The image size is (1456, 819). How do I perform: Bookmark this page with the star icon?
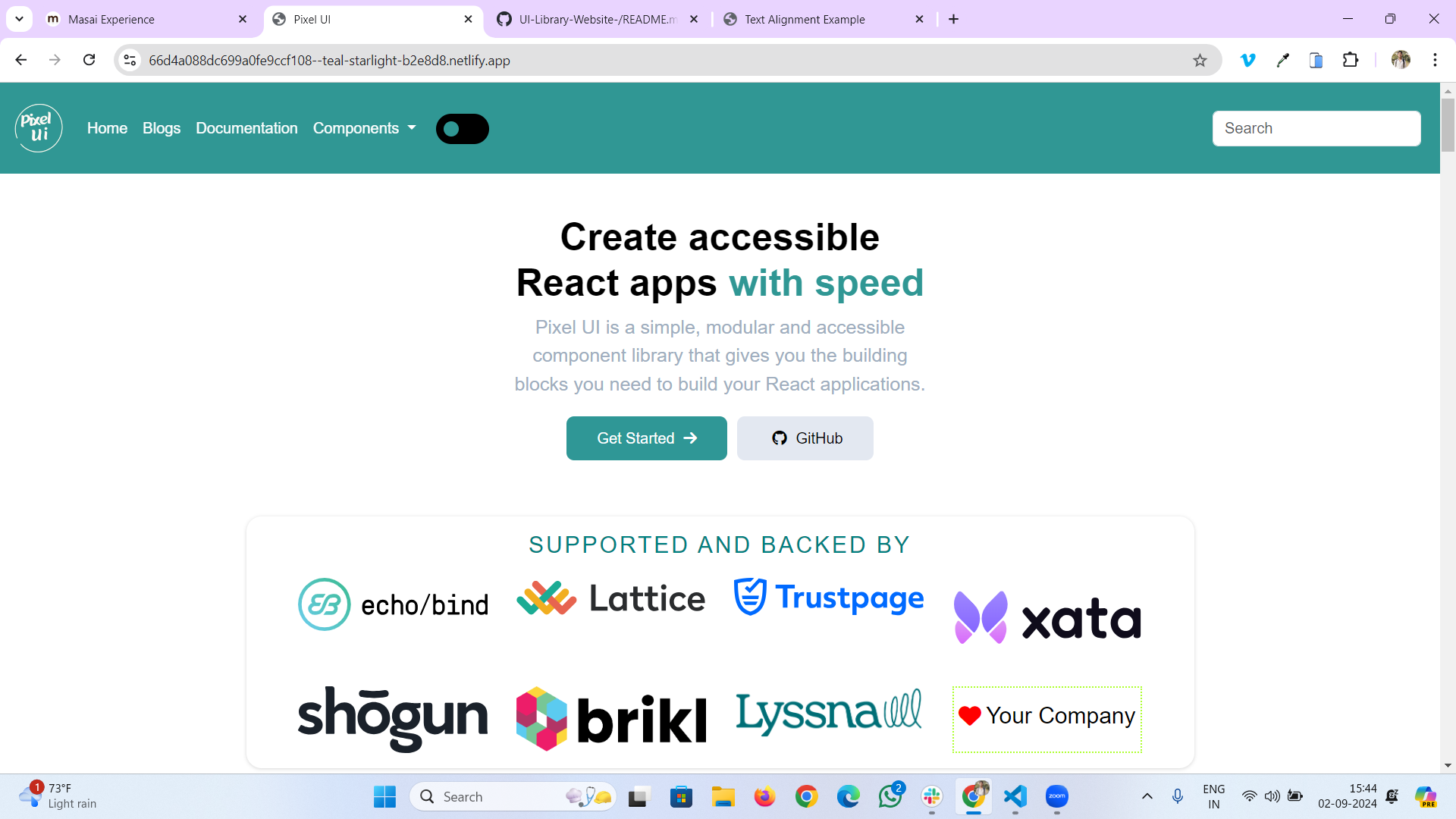tap(1200, 60)
